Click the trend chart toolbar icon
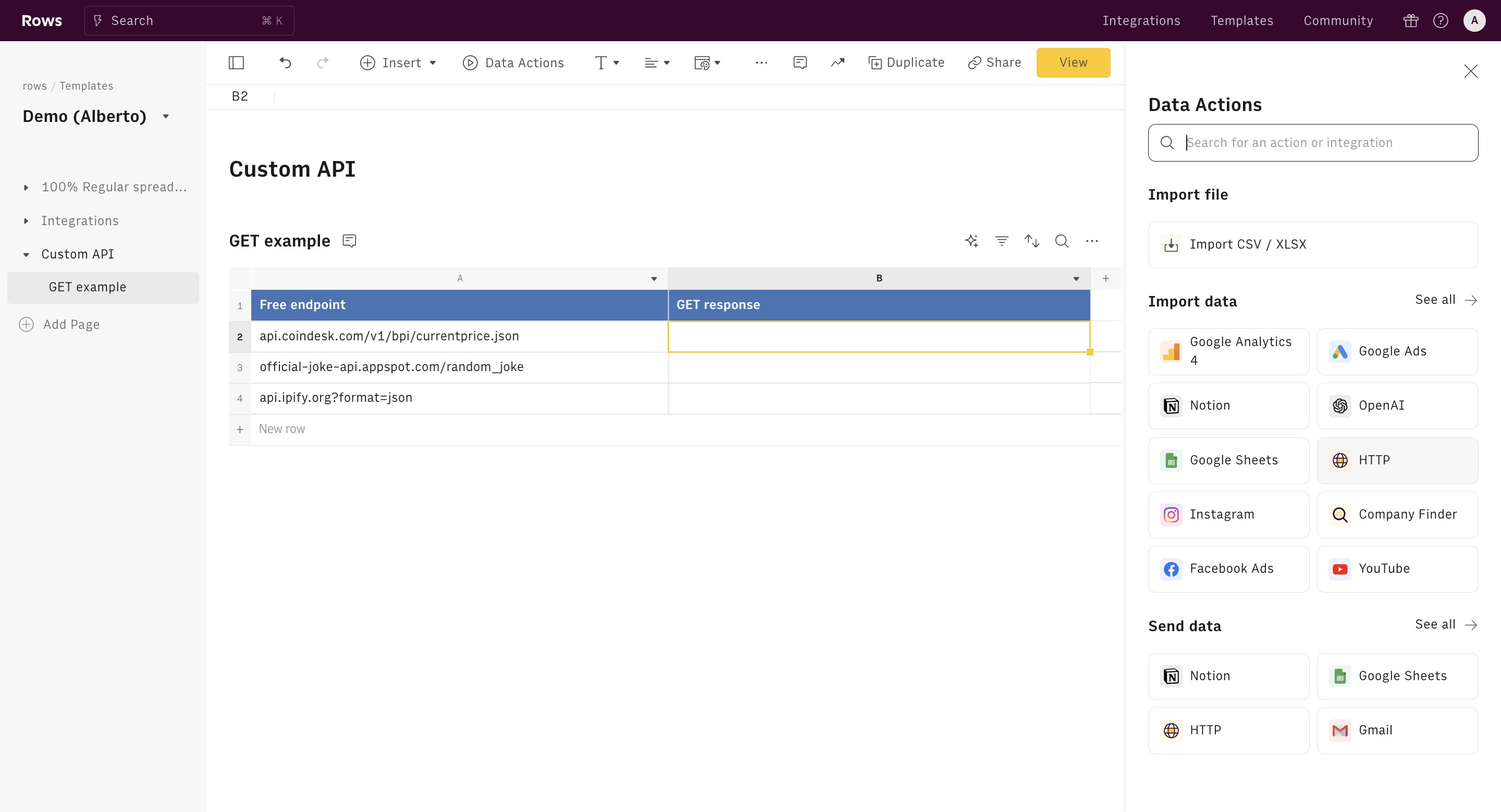This screenshot has width=1501, height=812. (838, 63)
